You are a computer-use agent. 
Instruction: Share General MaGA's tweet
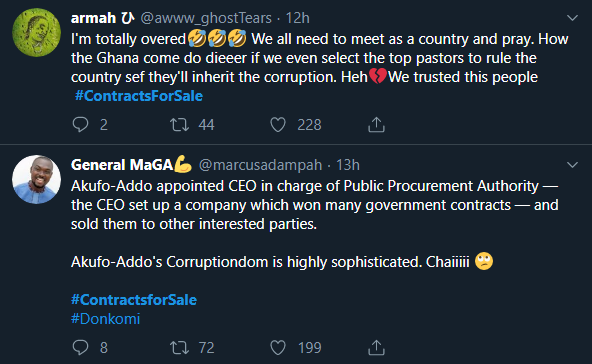[376, 347]
